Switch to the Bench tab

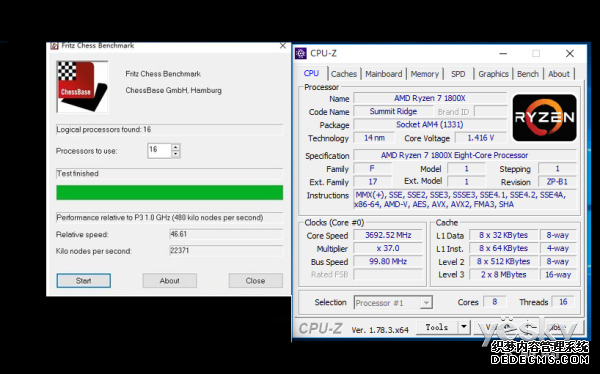point(528,74)
